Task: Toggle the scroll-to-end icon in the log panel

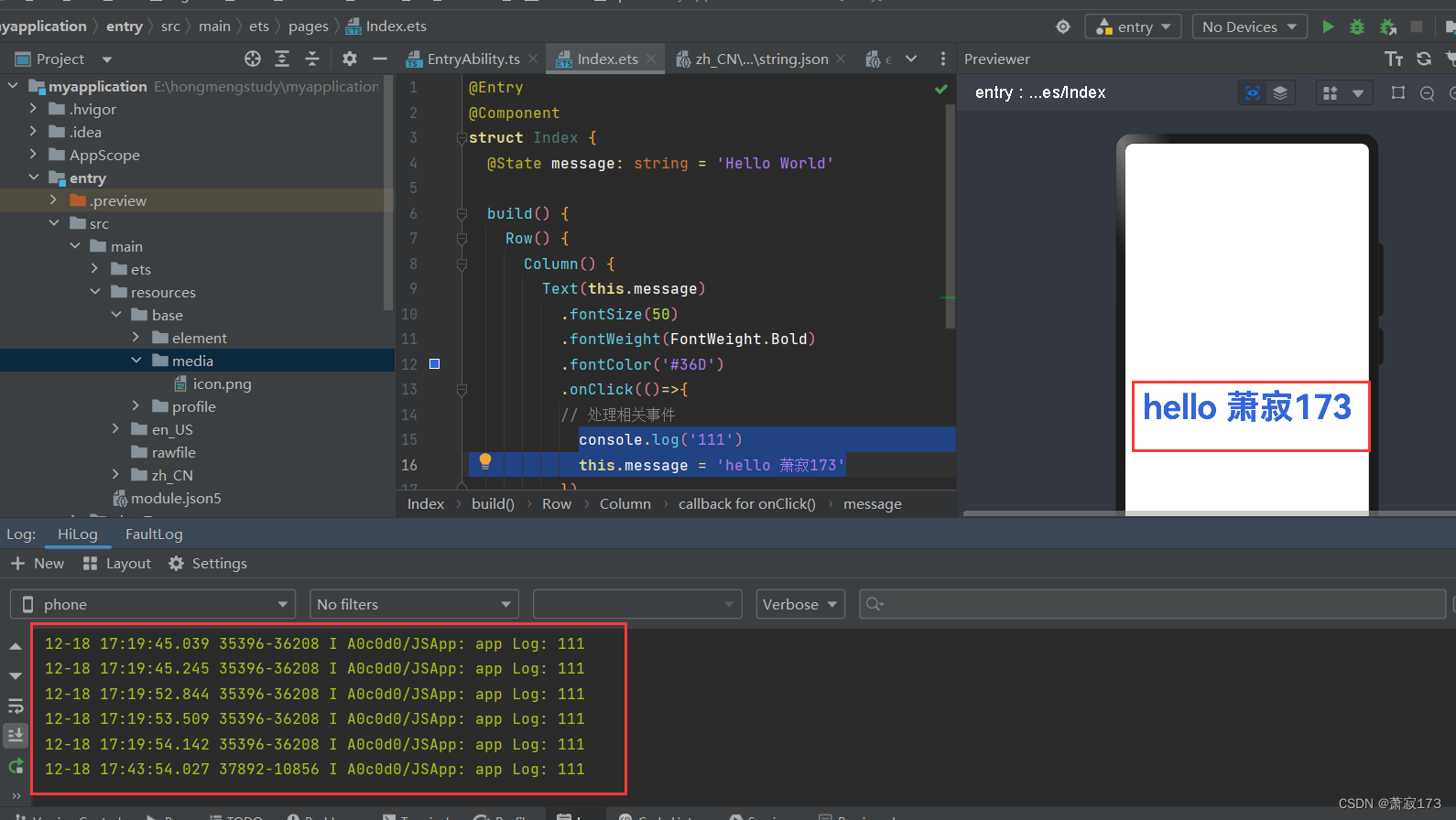Action: (x=16, y=735)
